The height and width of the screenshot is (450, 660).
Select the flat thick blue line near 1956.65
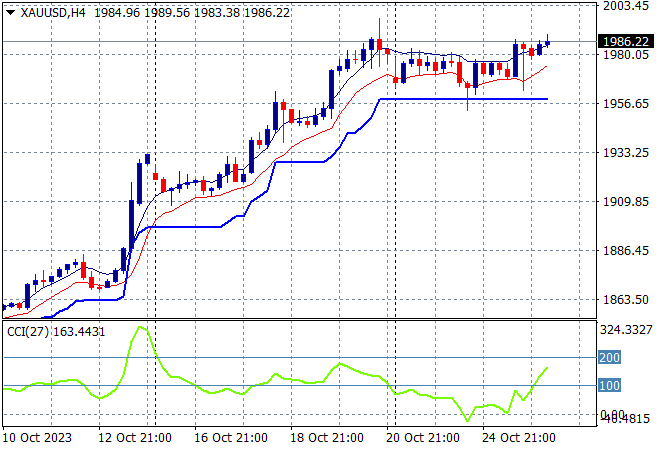tap(463, 99)
